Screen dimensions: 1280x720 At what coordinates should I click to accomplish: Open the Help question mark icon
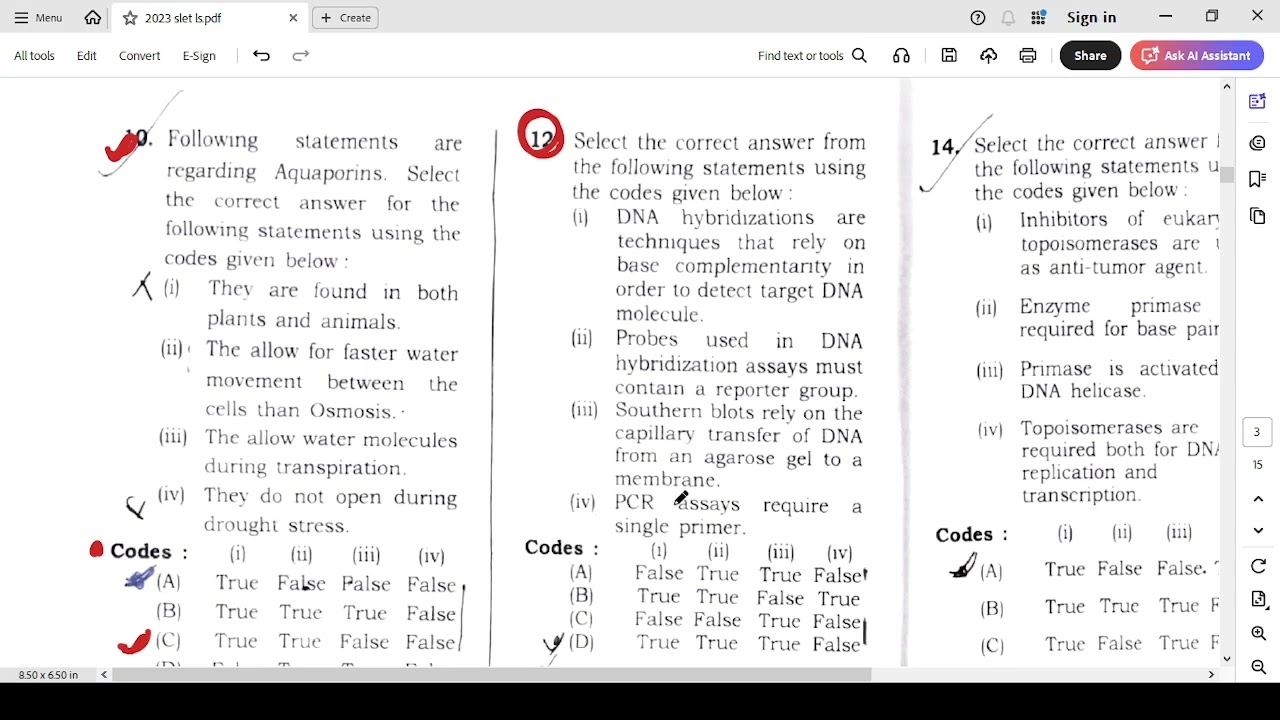978,18
